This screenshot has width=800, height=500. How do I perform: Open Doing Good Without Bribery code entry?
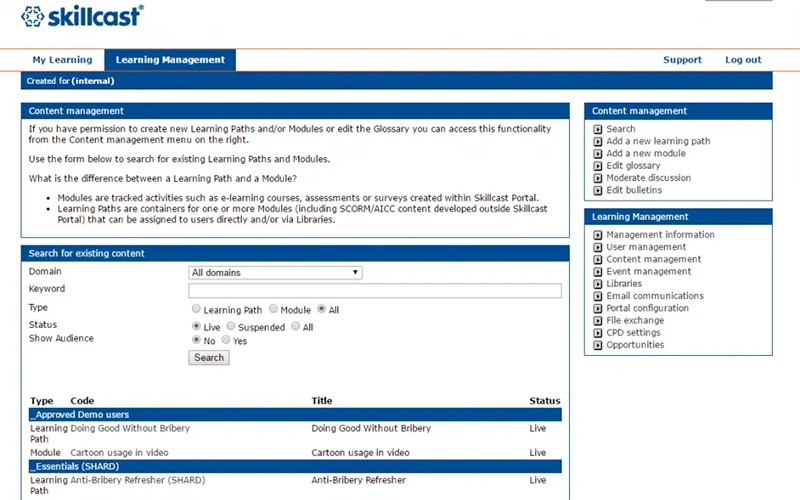tap(130, 428)
